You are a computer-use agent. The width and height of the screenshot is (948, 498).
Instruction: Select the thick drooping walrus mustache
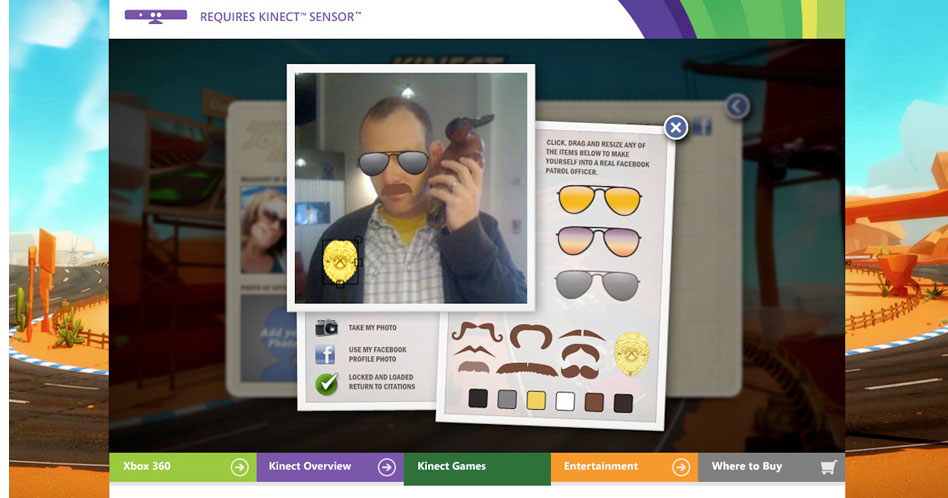[x=580, y=352]
